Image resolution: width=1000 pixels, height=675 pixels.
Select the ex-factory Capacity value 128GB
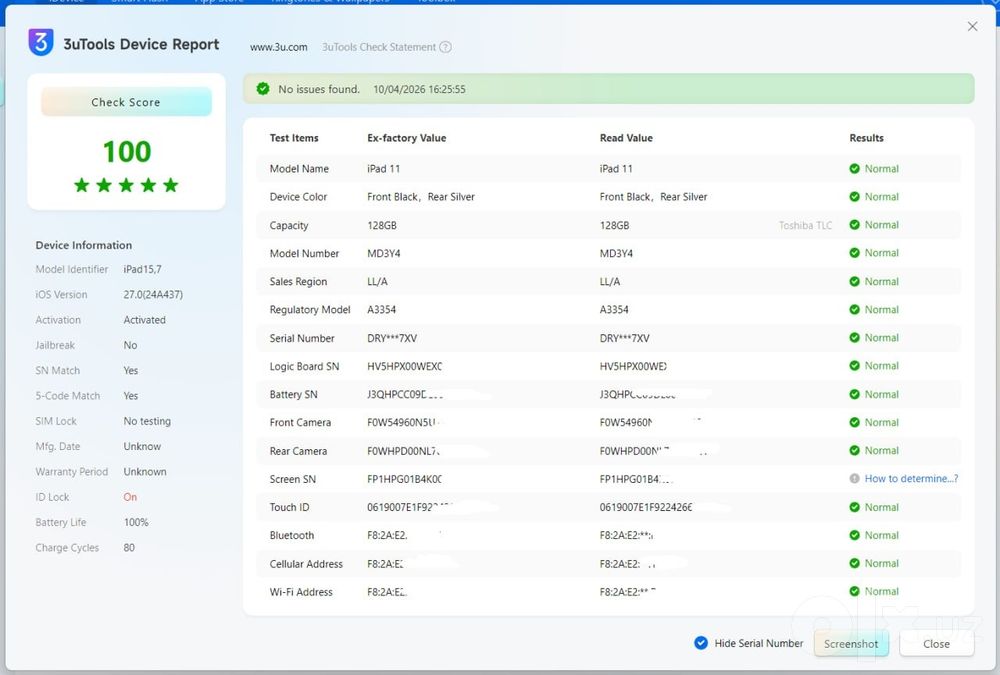coord(381,225)
